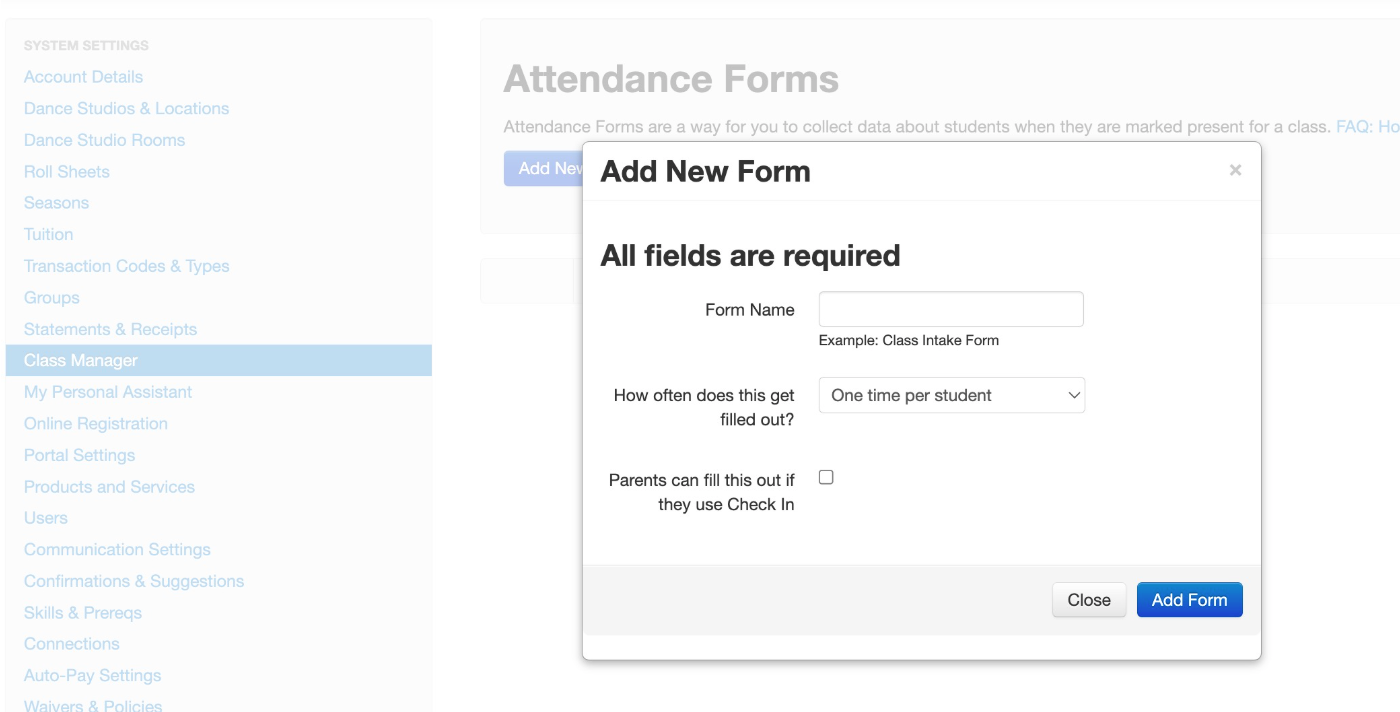Open the Seasons settings page
The width and height of the screenshot is (1400, 712).
[x=56, y=203]
